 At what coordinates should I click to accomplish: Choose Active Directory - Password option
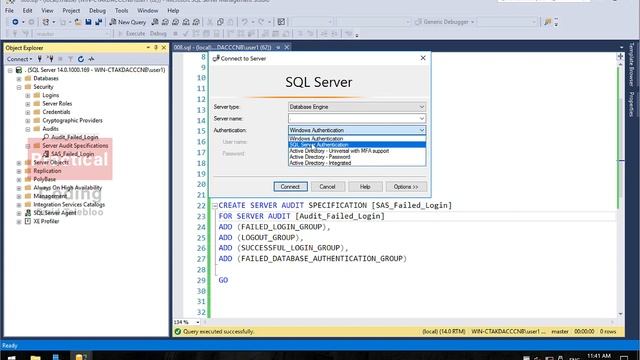click(357, 157)
